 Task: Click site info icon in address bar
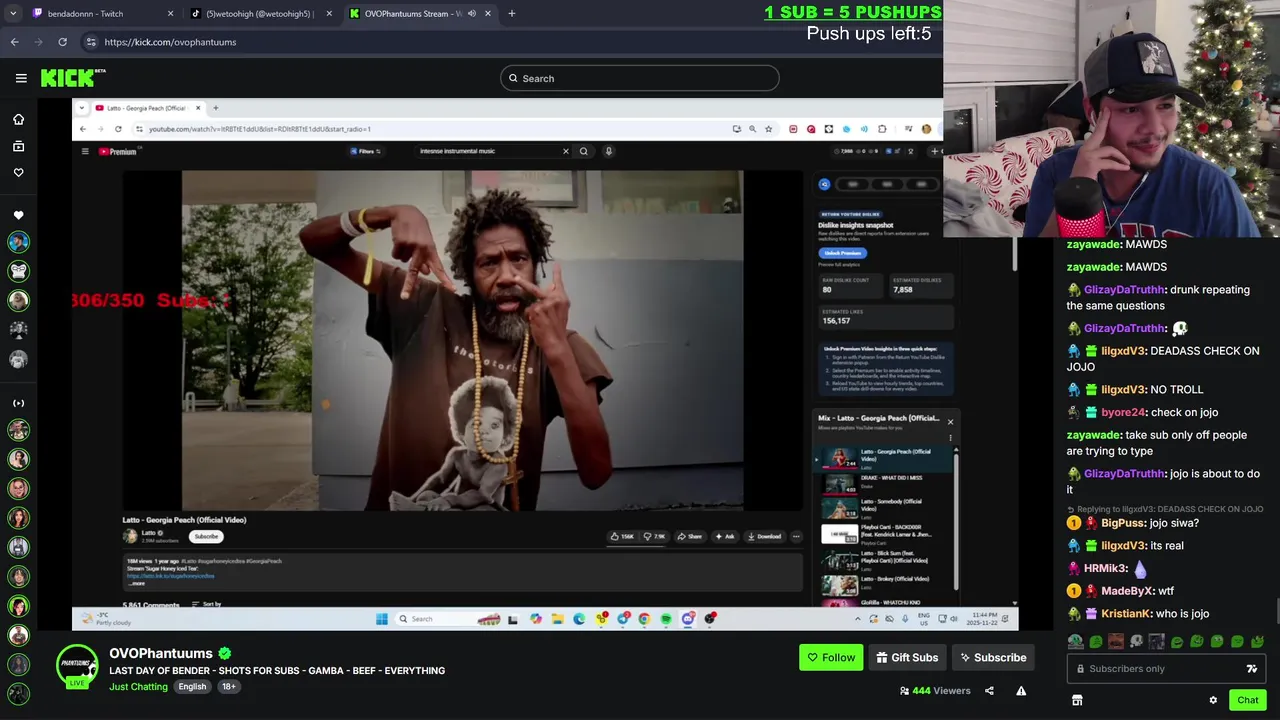coord(91,42)
